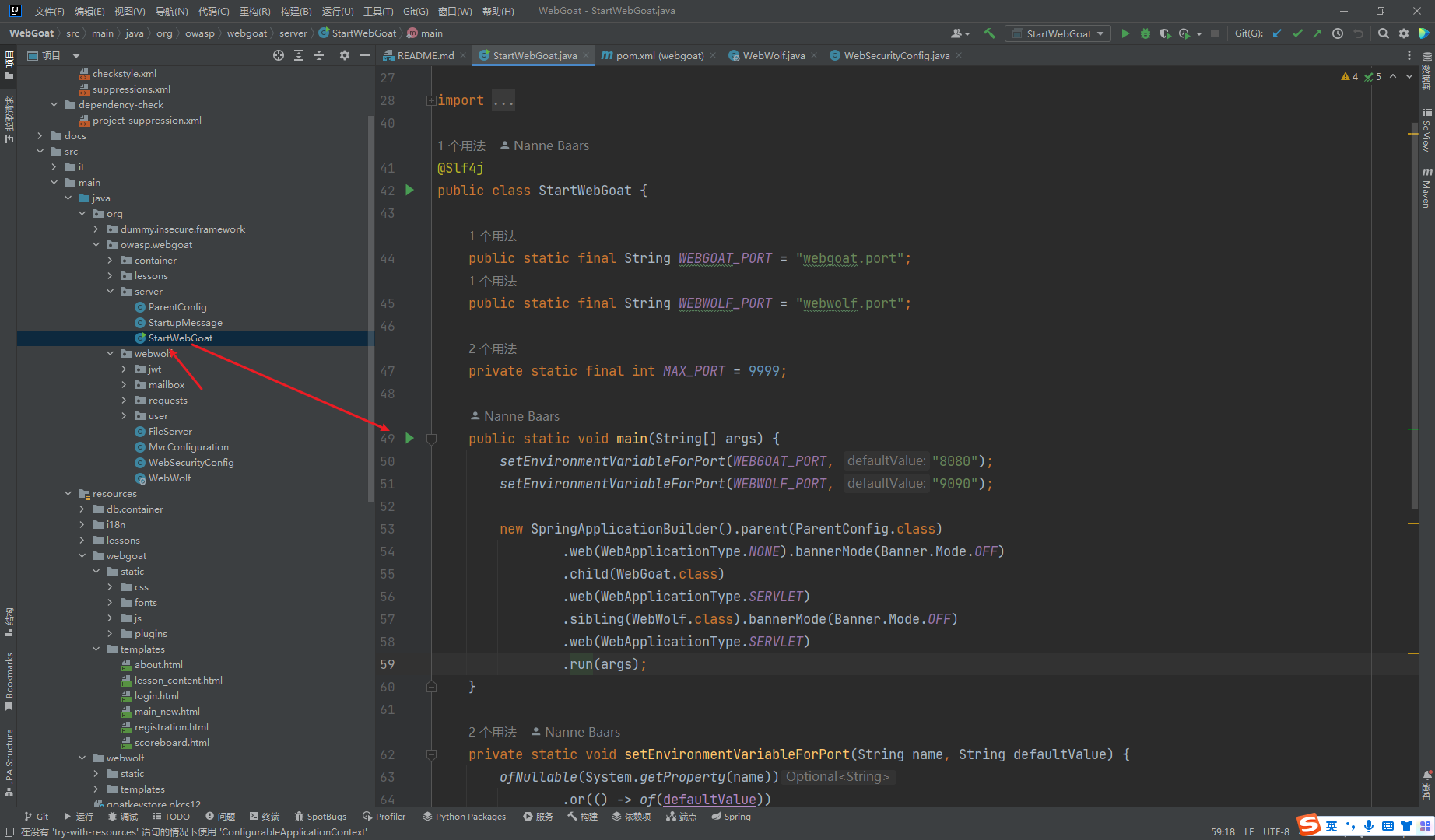The width and height of the screenshot is (1435, 840).
Task: Run with coverage icon in toolbar
Action: (1165, 33)
